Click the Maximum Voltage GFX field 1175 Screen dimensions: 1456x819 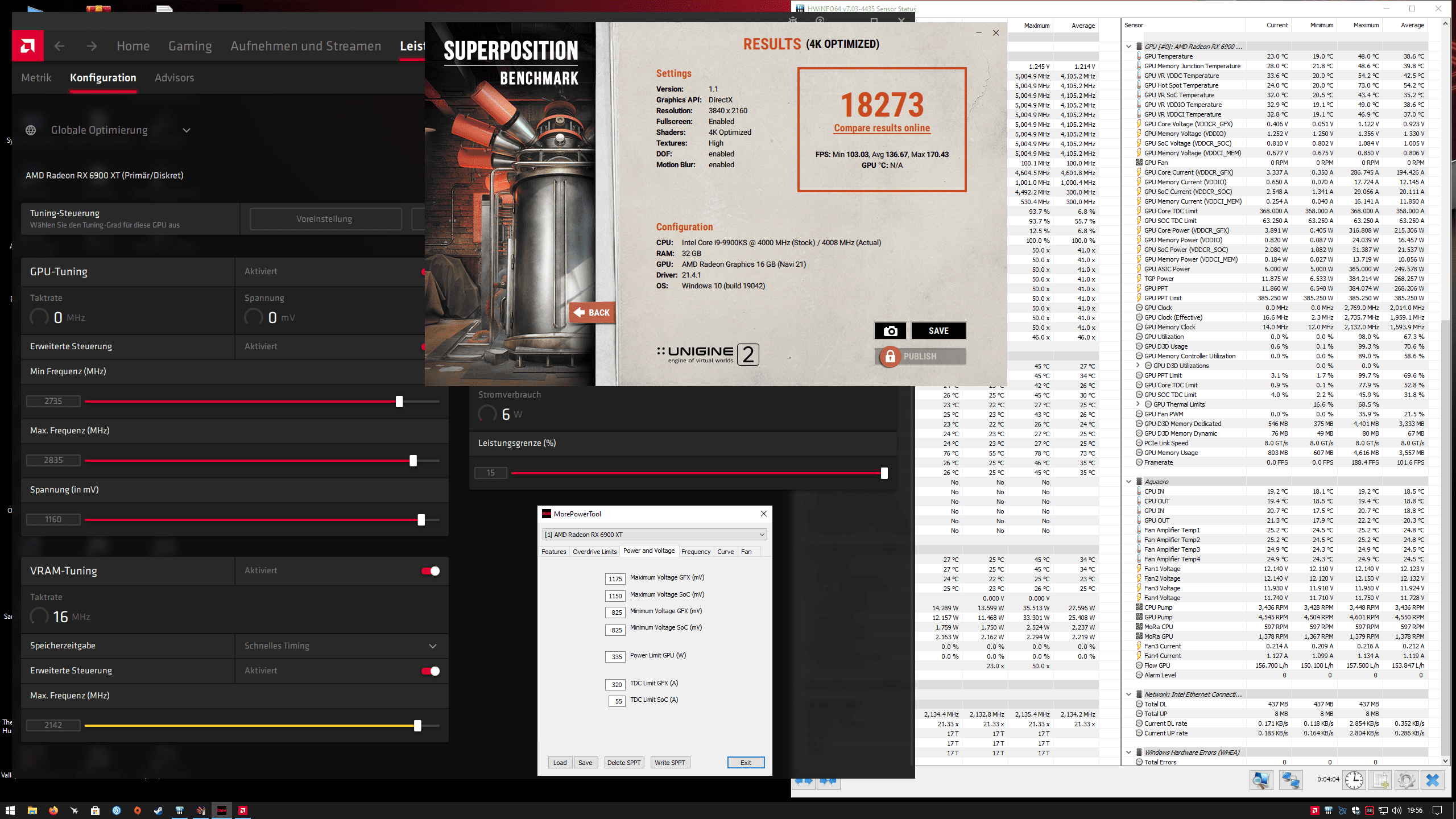click(x=615, y=579)
